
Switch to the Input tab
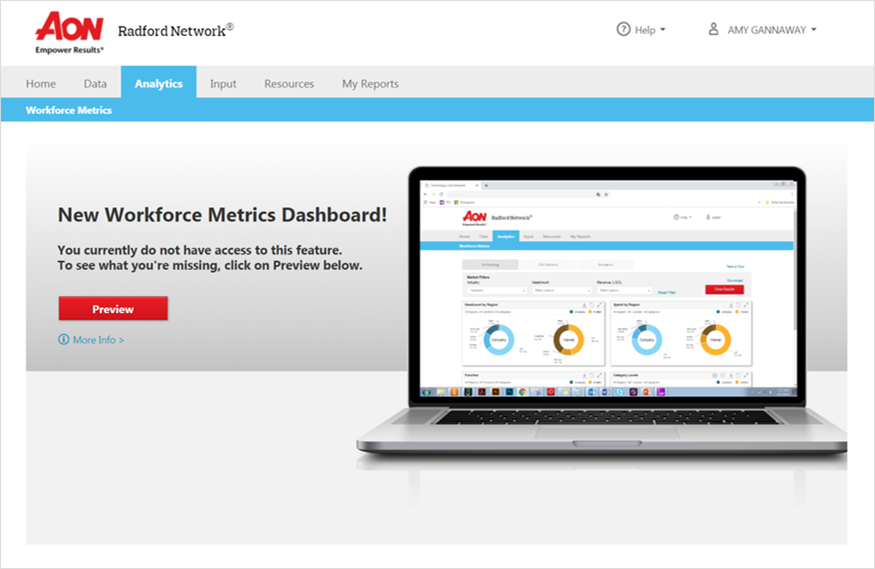click(x=223, y=84)
